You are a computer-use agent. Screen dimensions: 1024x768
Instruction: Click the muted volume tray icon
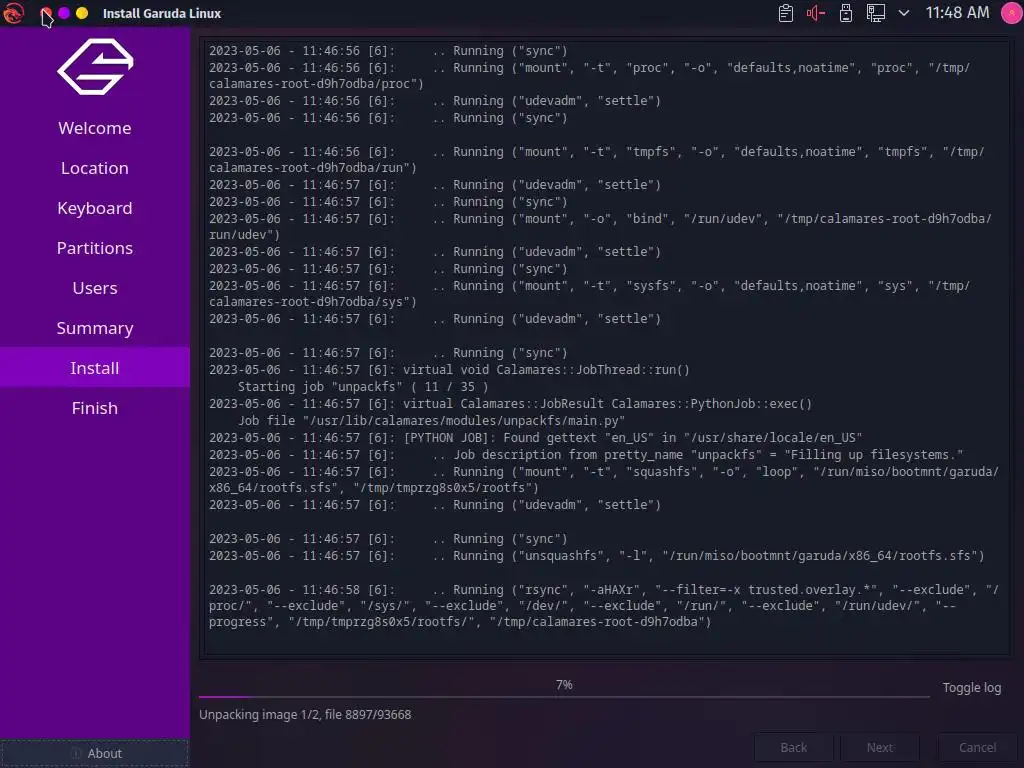point(816,13)
